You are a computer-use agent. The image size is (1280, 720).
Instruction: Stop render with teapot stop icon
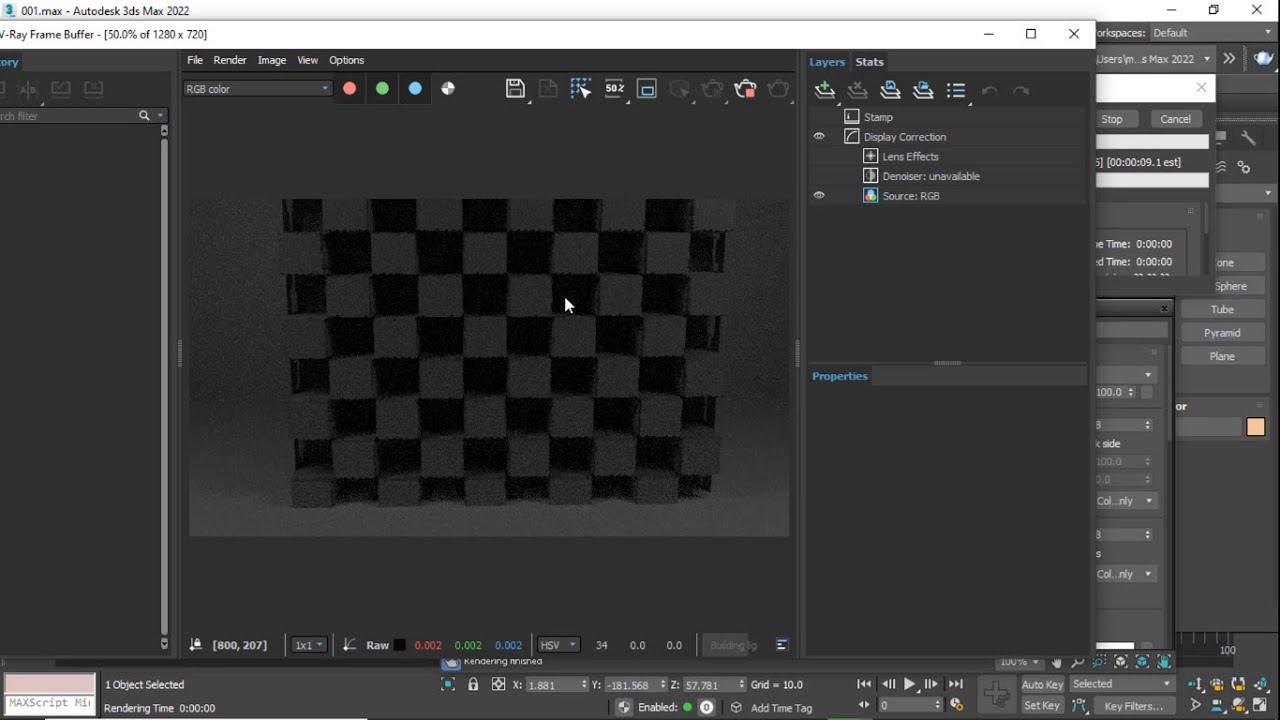[745, 89]
